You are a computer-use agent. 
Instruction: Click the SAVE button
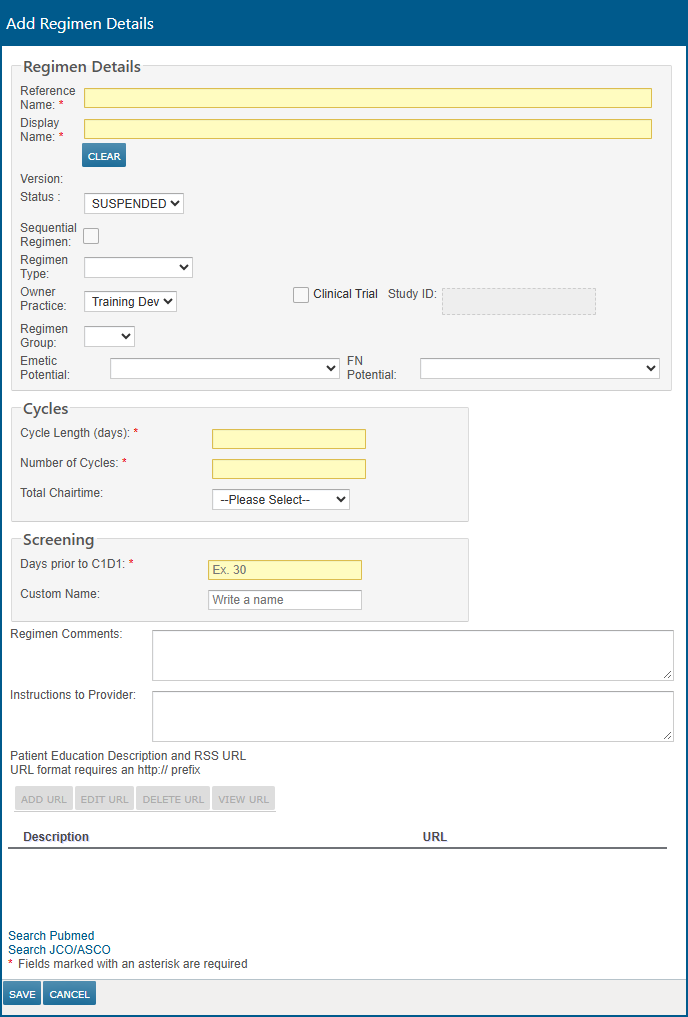[x=22, y=994]
